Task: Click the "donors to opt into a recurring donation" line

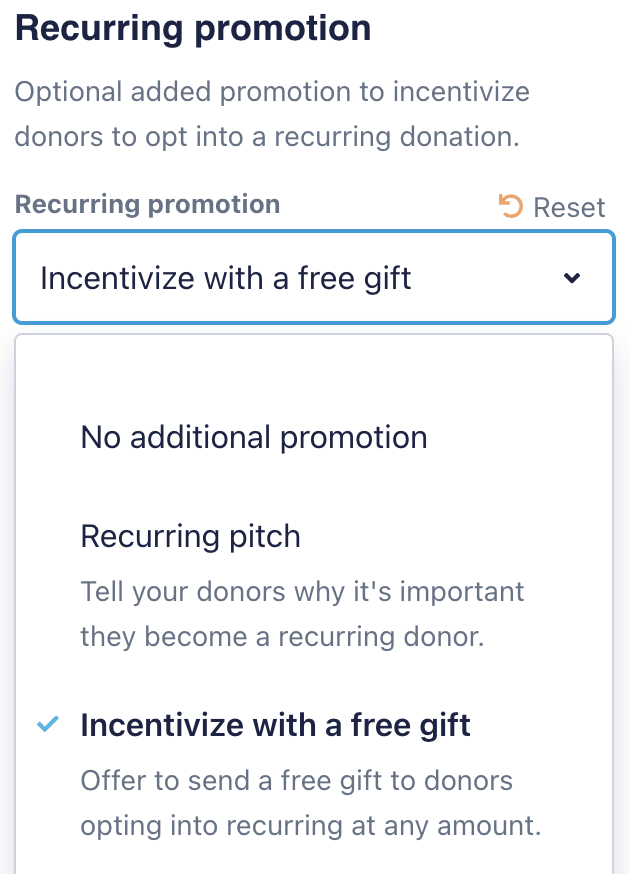Action: click(266, 137)
